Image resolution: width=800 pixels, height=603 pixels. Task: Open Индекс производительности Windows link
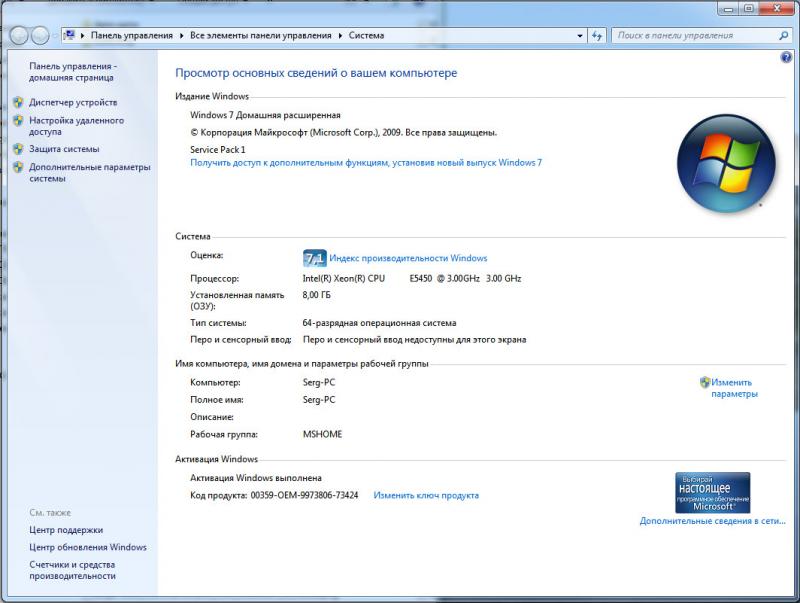tap(408, 258)
